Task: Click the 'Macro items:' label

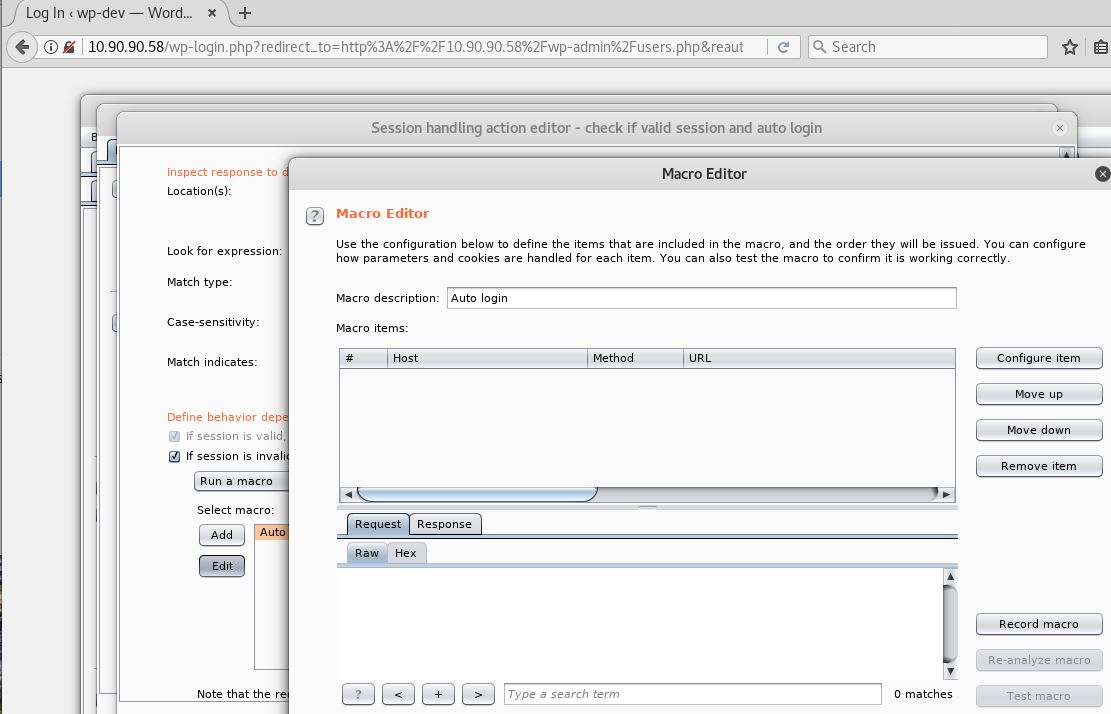Action: (x=372, y=328)
